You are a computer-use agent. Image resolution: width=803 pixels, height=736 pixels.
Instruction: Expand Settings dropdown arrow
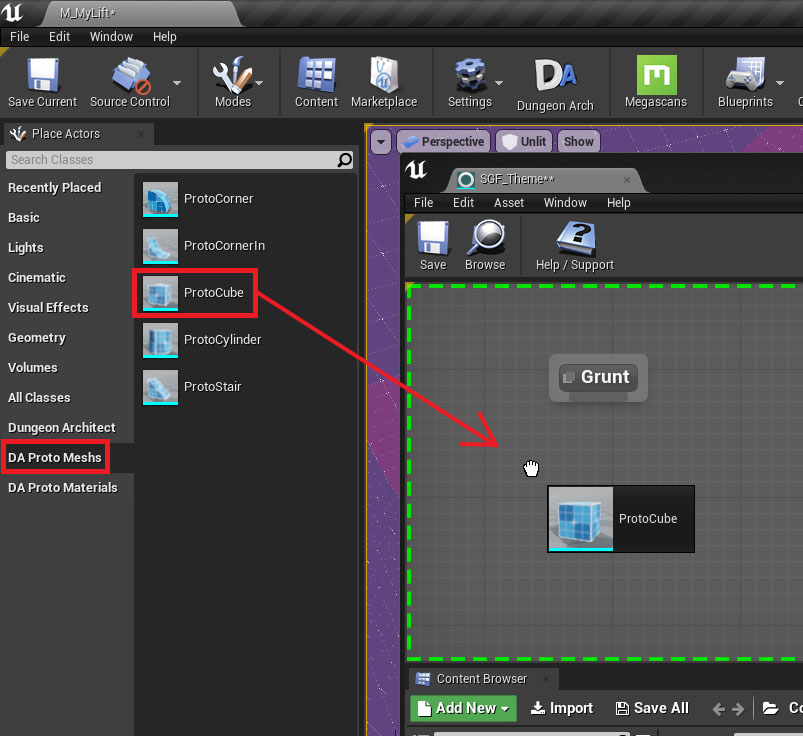pos(499,83)
